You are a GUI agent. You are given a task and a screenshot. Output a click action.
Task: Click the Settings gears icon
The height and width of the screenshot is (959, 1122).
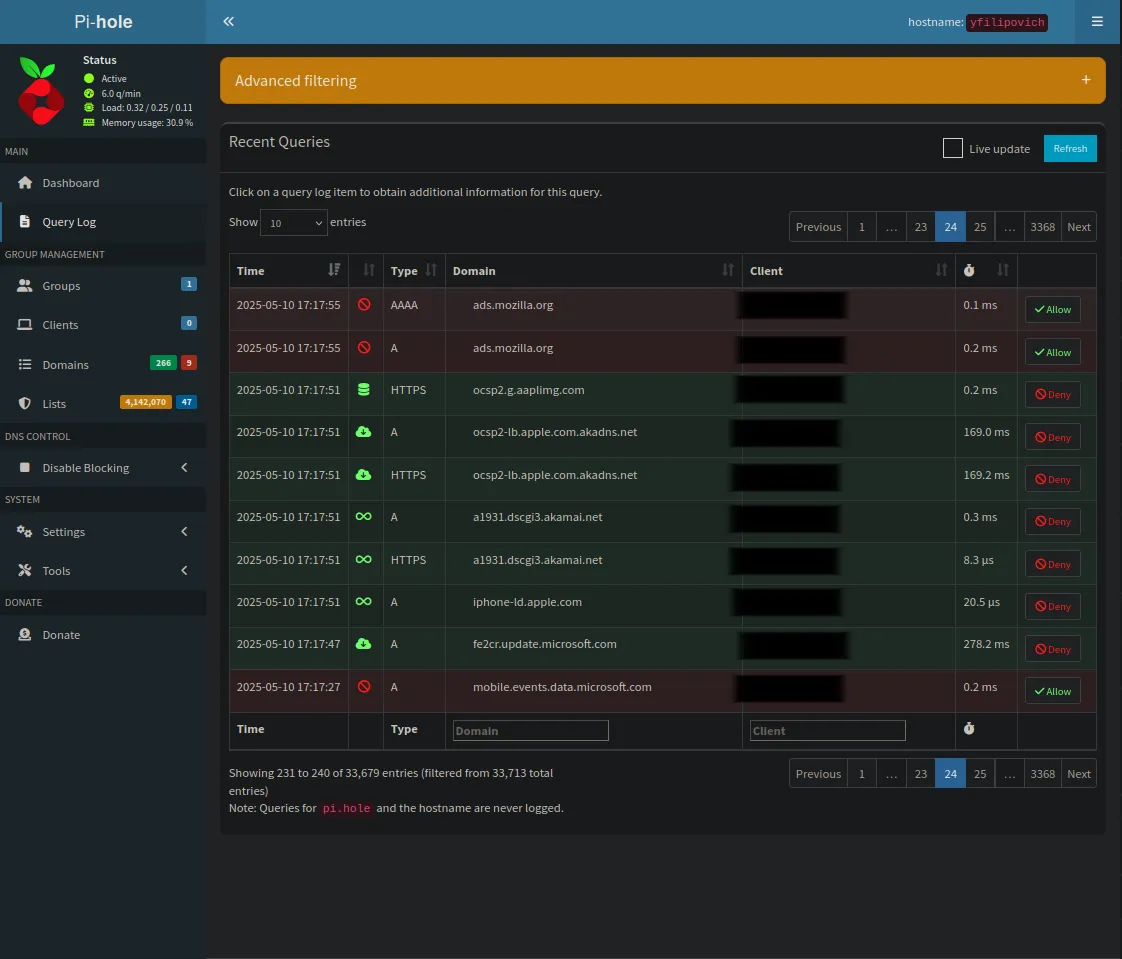(x=25, y=531)
